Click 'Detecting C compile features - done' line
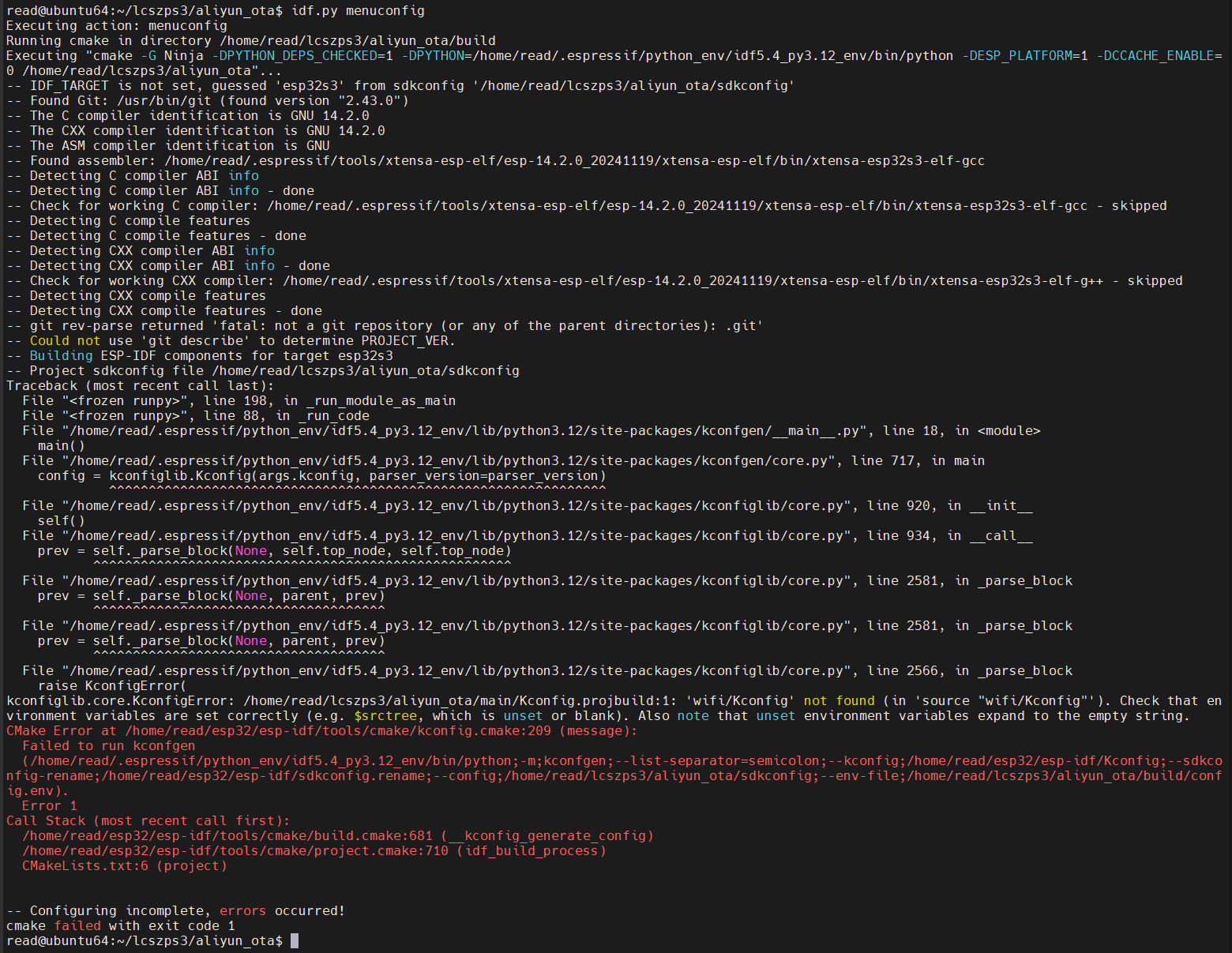The image size is (1232, 953). pos(156,236)
